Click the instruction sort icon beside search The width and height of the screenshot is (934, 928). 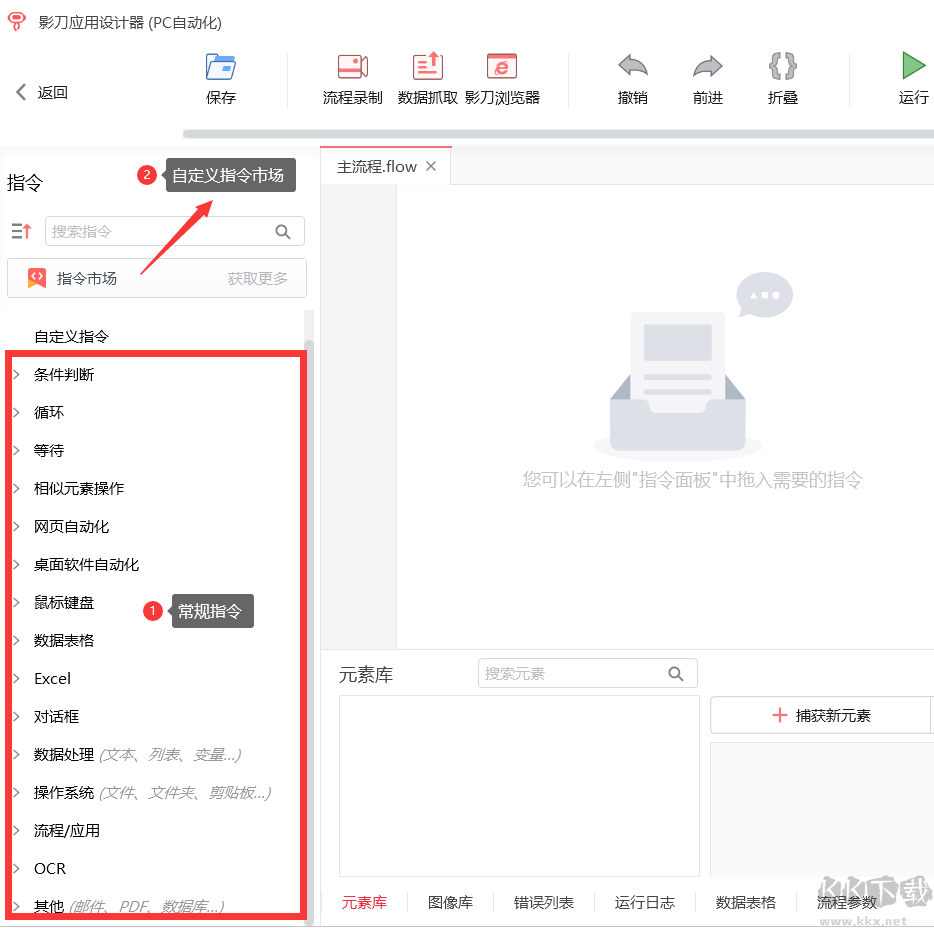pos(21,231)
